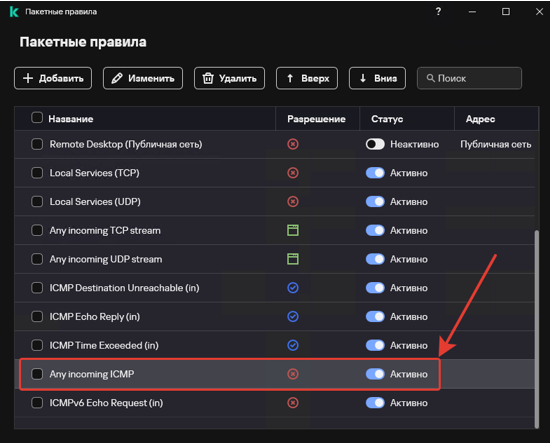Click the Изменить edit button
550x443 pixels.
click(143, 78)
